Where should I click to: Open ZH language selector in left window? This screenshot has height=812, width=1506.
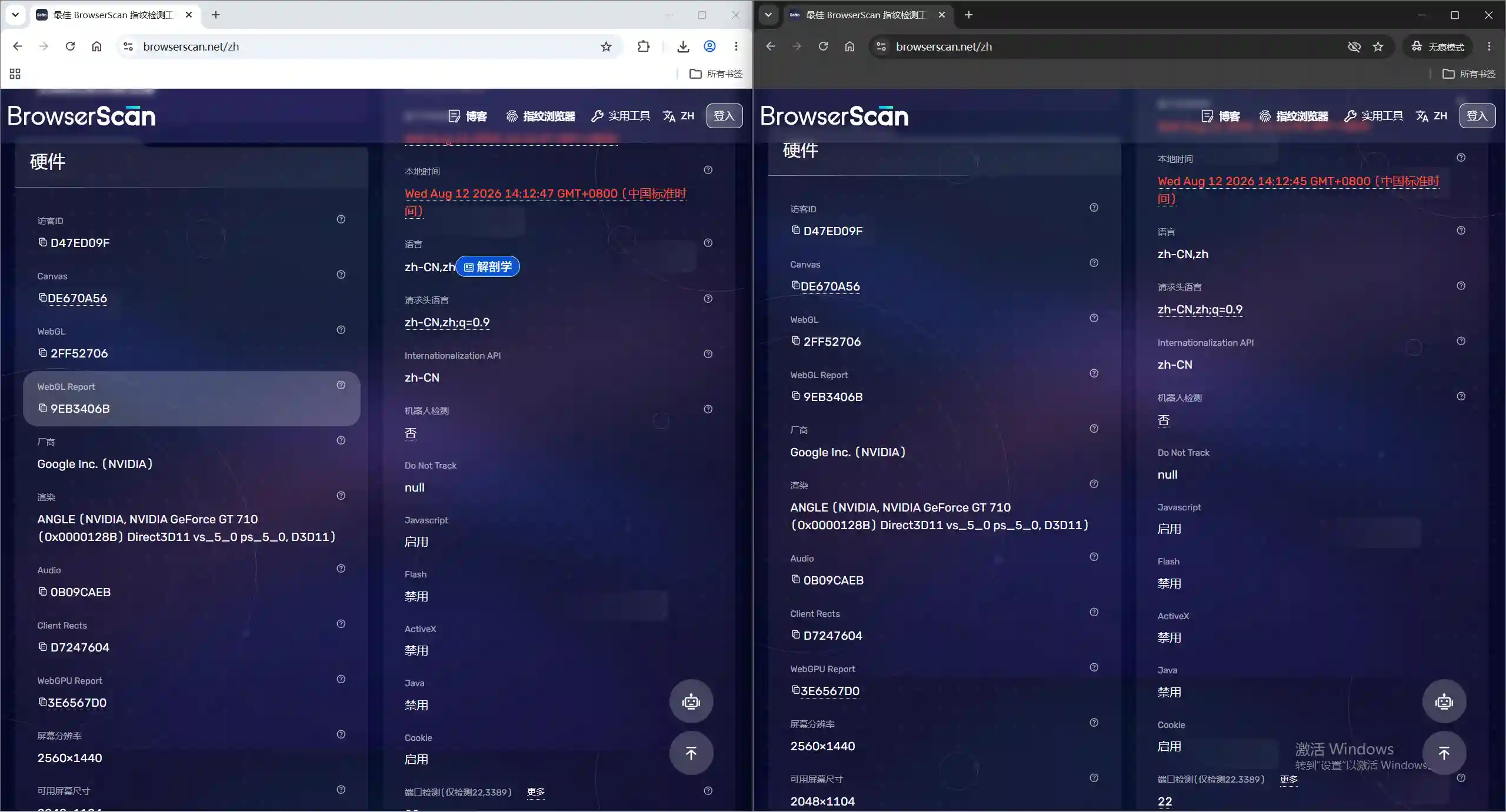click(679, 116)
